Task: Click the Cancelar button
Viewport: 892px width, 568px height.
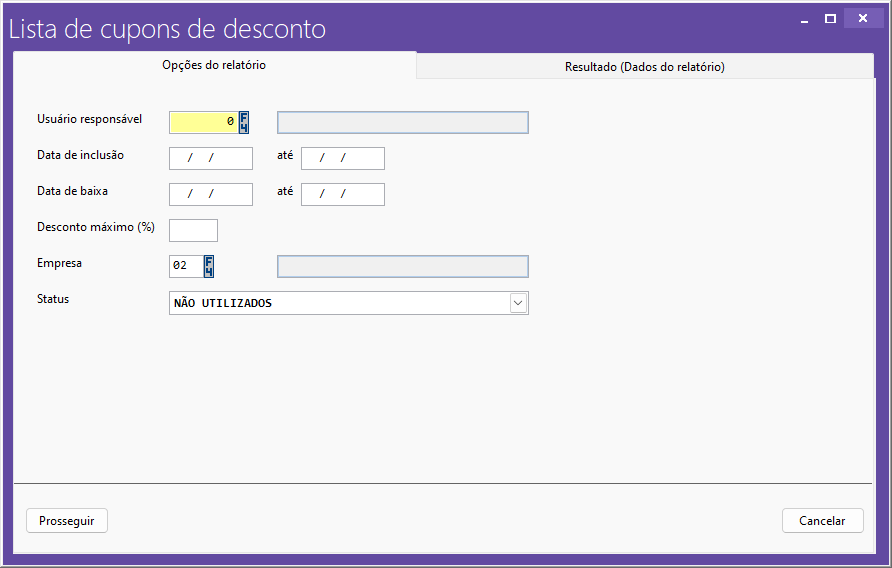Action: [823, 521]
